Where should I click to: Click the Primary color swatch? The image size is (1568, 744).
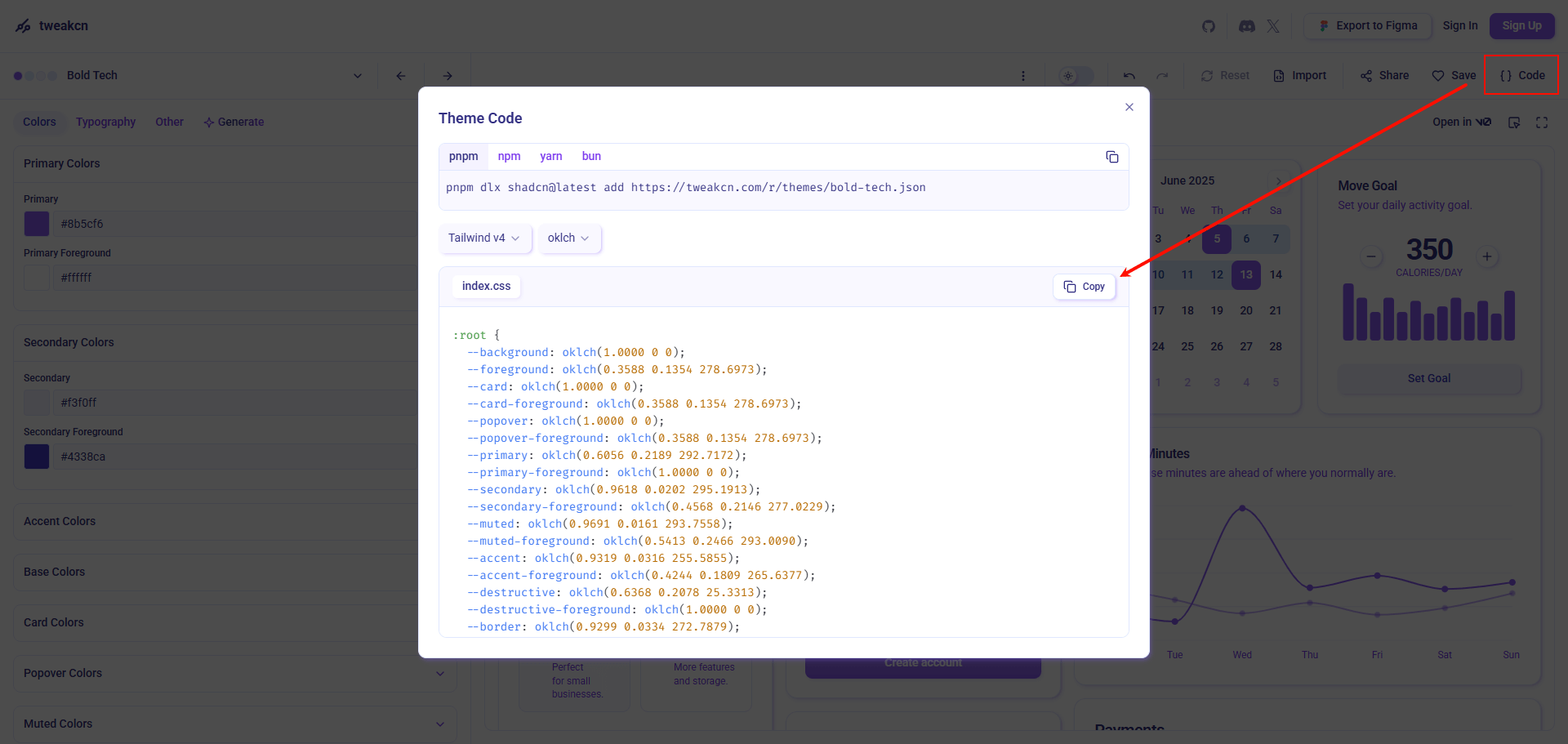tap(37, 224)
